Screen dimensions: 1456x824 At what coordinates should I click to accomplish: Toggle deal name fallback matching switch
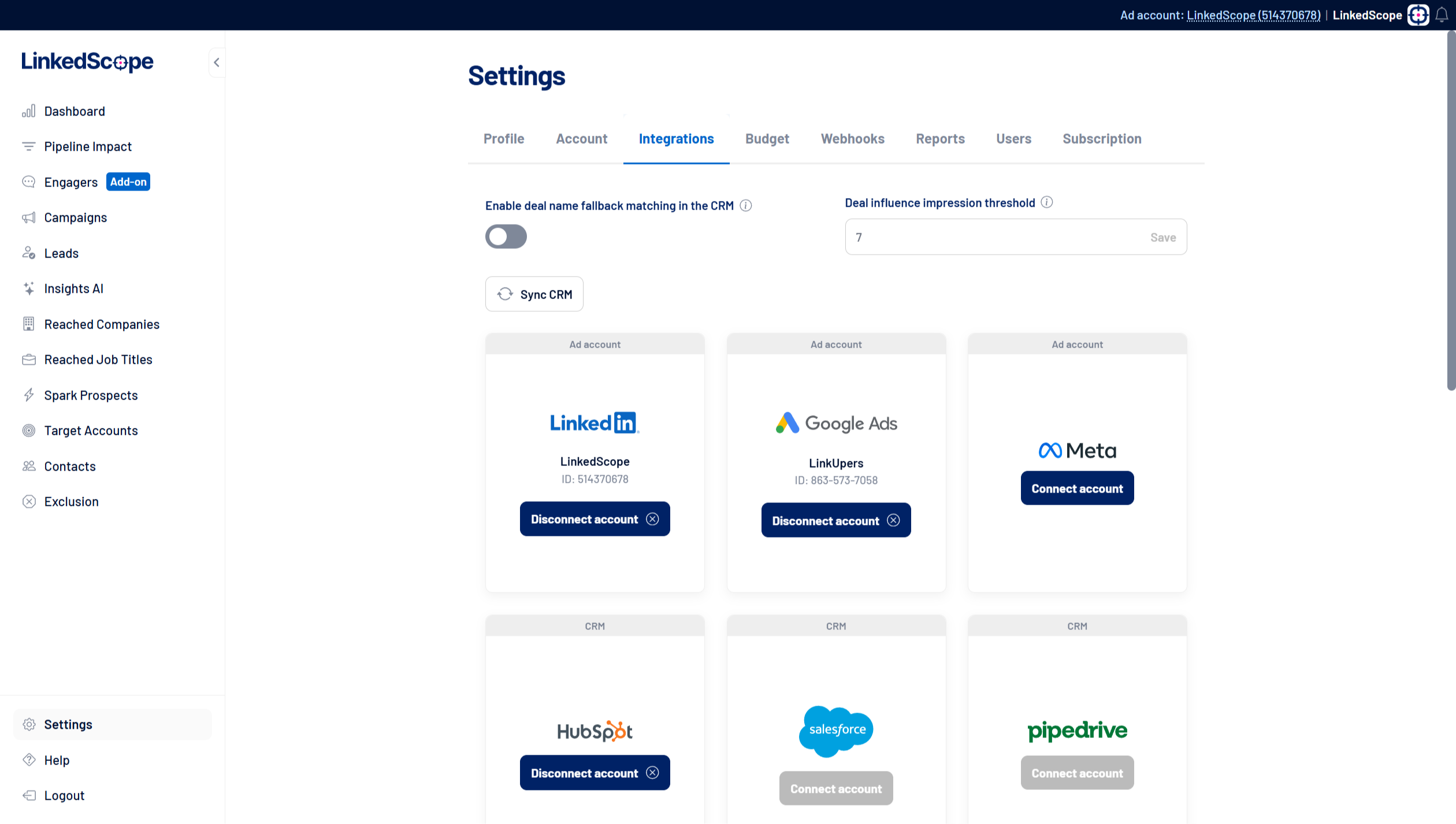[506, 236]
